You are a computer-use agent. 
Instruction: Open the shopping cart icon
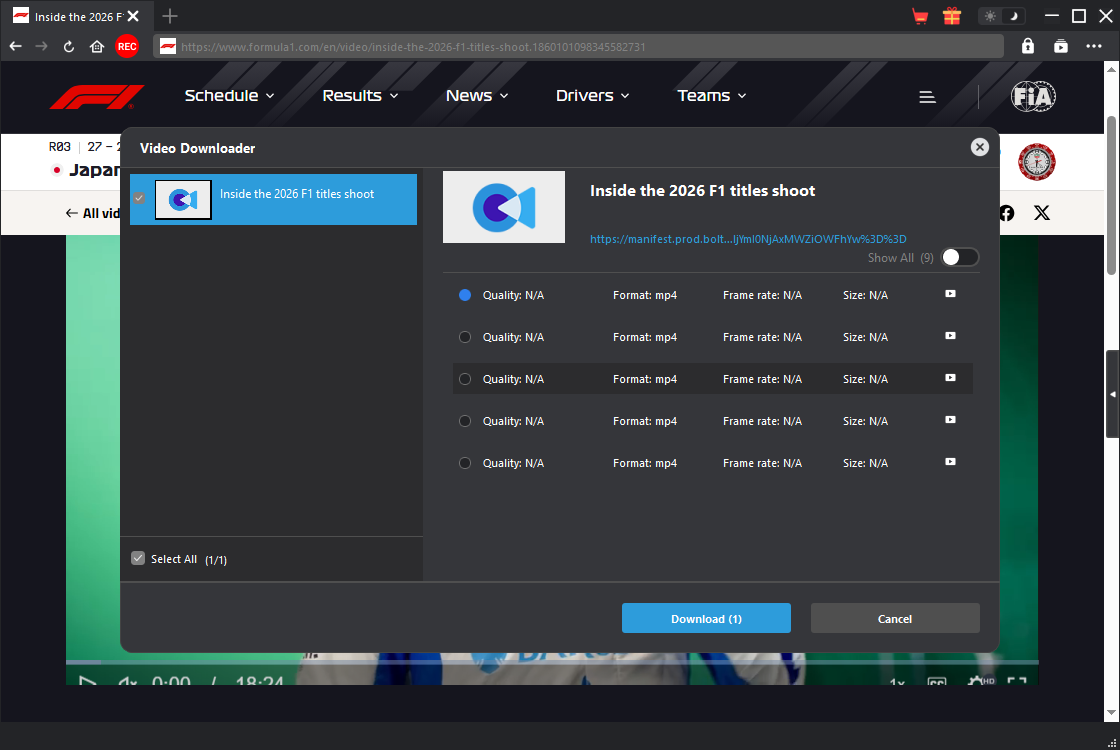(920, 16)
